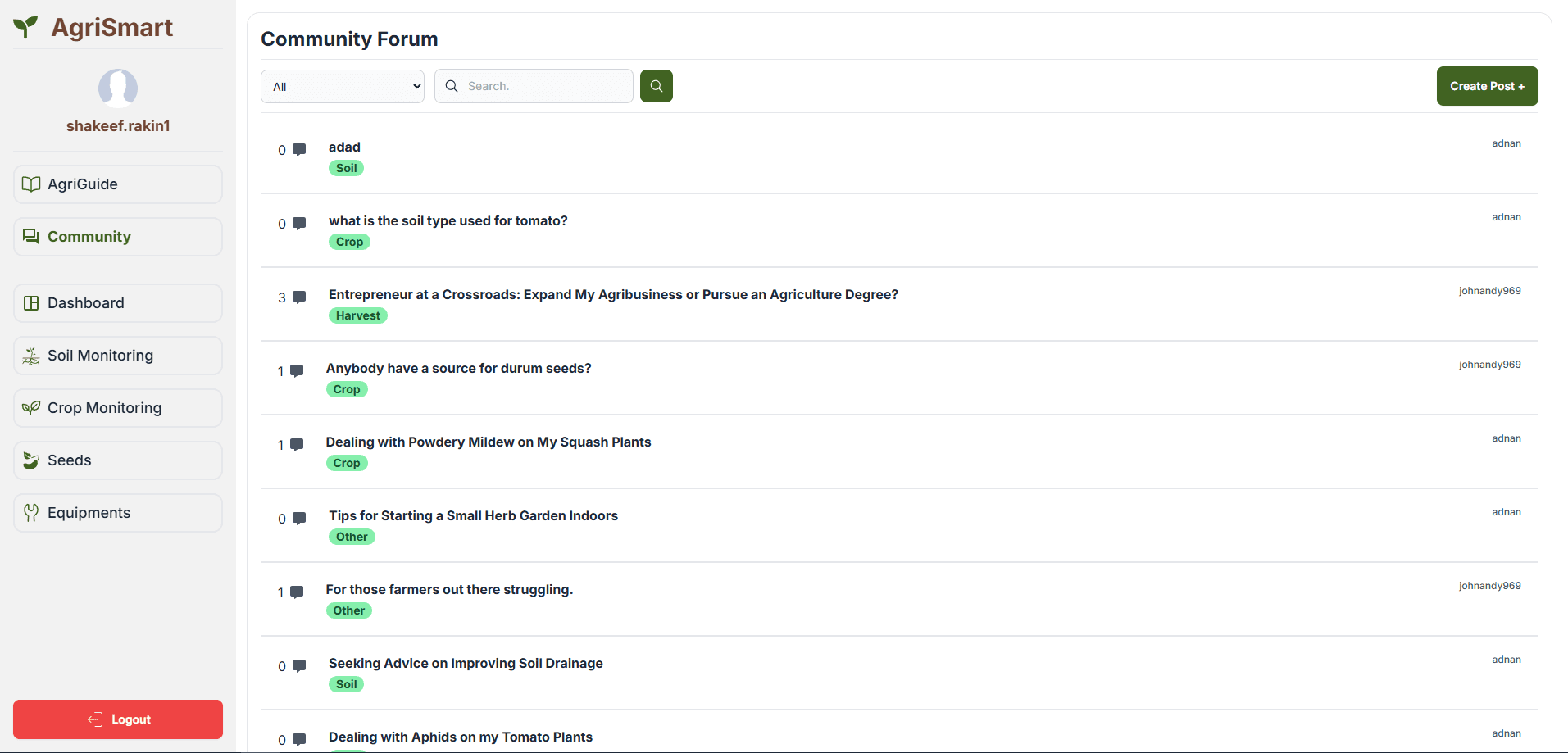Viewport: 1568px width, 753px height.
Task: Click the shakeef.rakin1 profile avatar
Action: click(x=118, y=88)
